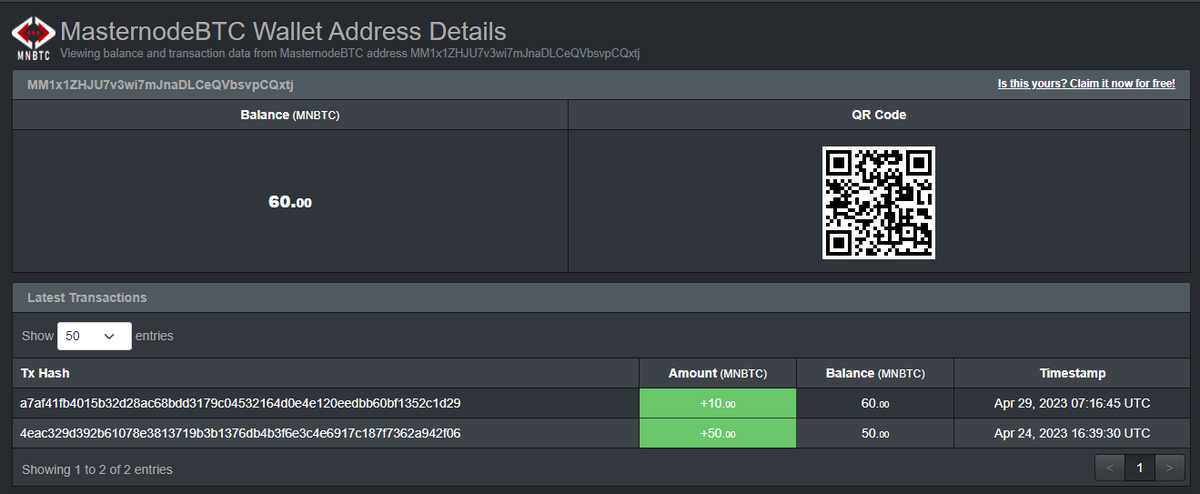Image resolution: width=1200 pixels, height=494 pixels.
Task: Click 'MasternodeBTC Wallet Address Details' page title
Action: pos(283,32)
